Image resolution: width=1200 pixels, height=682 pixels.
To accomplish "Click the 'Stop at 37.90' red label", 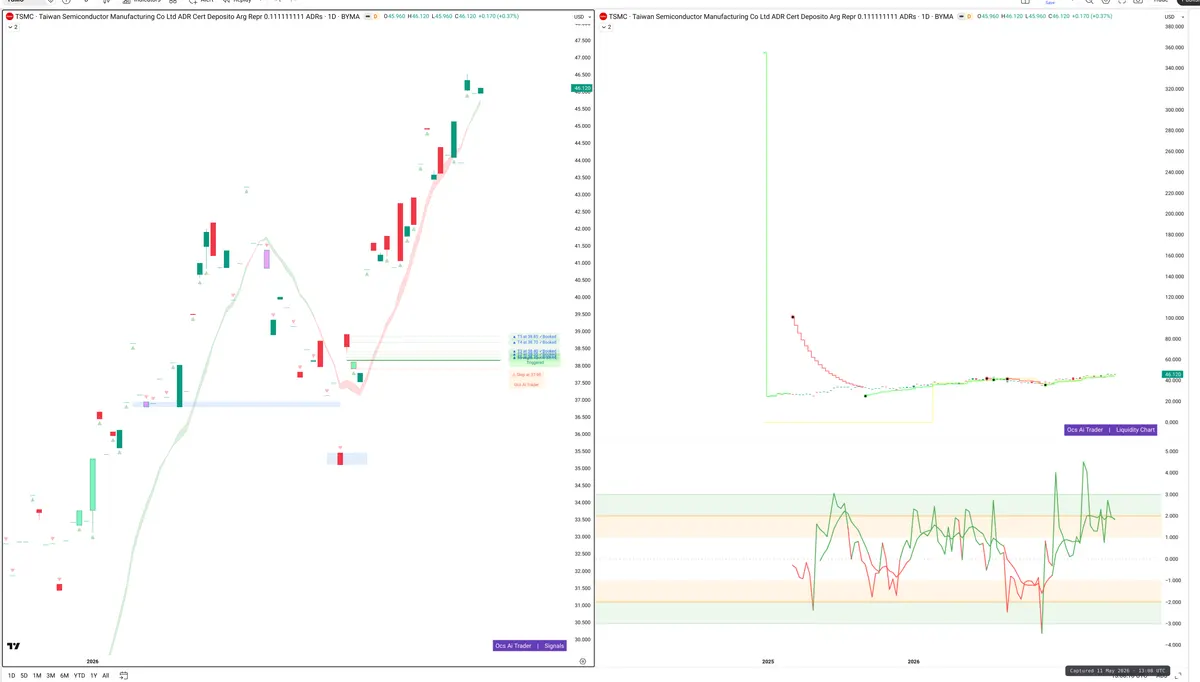I will click(x=528, y=375).
